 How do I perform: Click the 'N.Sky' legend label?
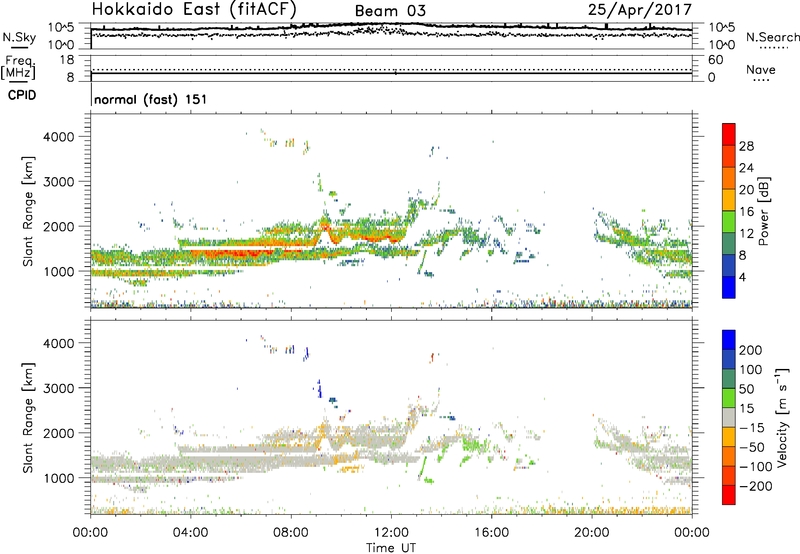[x=19, y=37]
